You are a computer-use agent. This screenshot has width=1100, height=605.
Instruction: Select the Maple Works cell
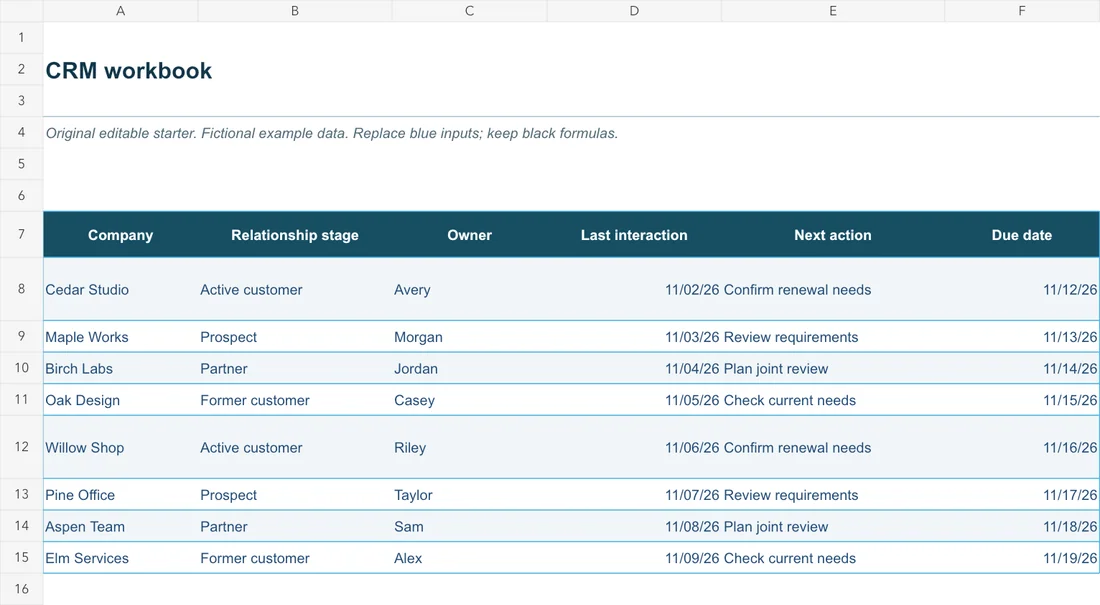(121, 337)
